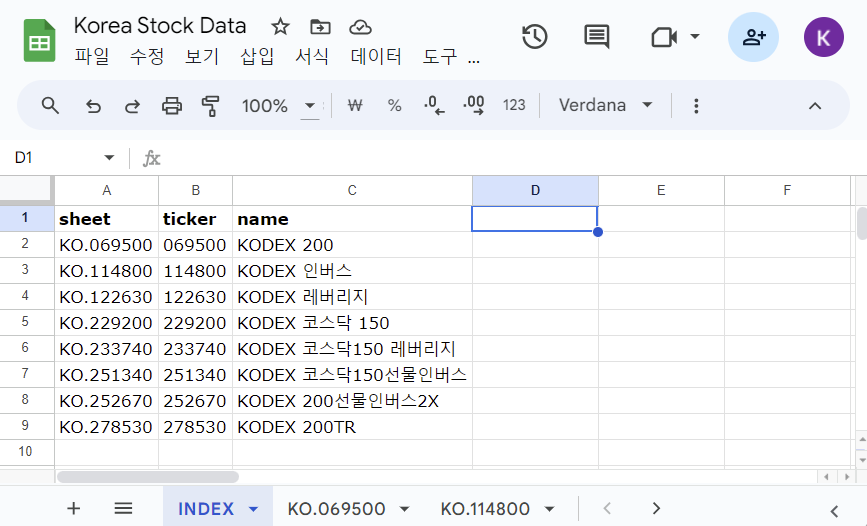Image resolution: width=867 pixels, height=526 pixels.
Task: Select cell KODEX 코스닥 150
Action: 352,323
